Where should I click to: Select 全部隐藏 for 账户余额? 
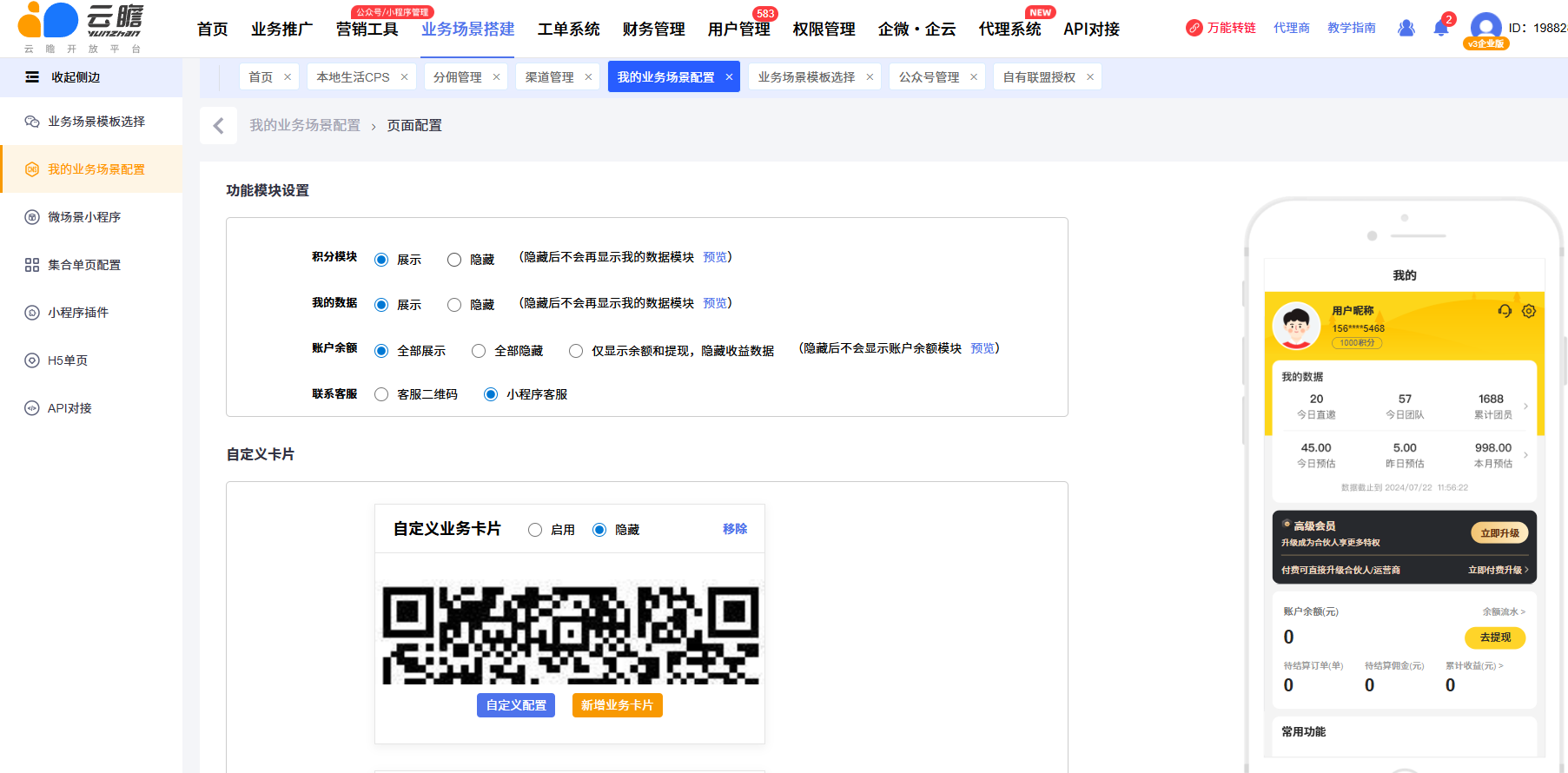(x=479, y=351)
